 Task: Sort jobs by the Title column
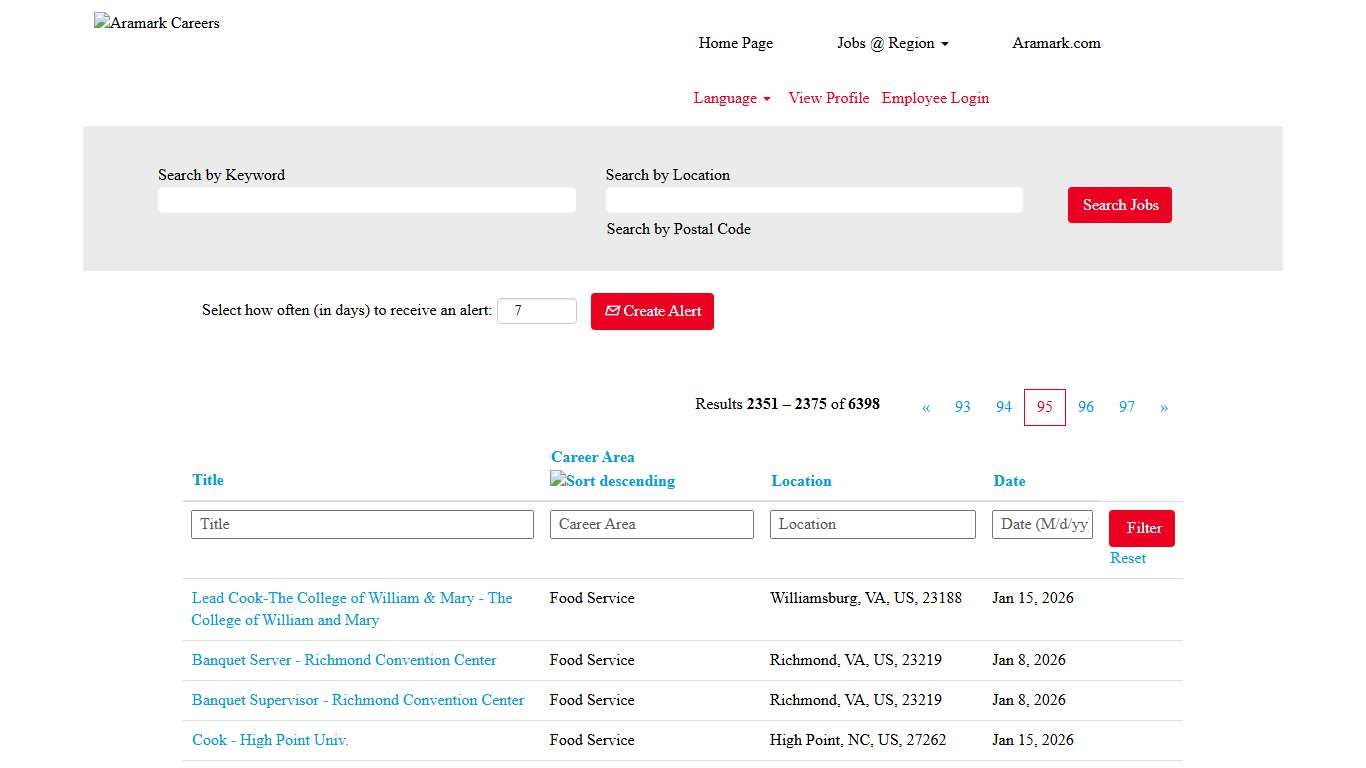pyautogui.click(x=207, y=480)
